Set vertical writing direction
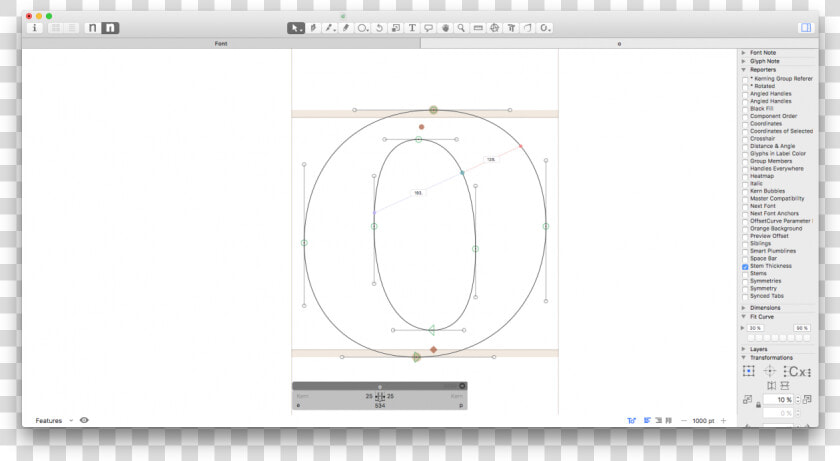 coord(669,420)
